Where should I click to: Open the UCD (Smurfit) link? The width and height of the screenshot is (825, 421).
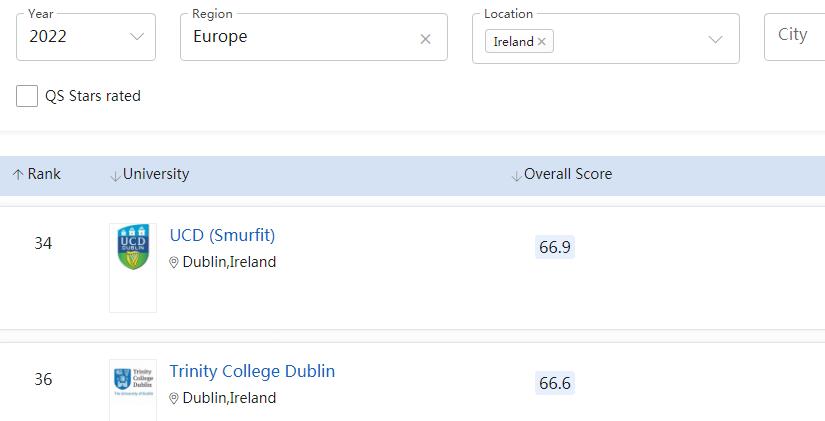pos(222,235)
